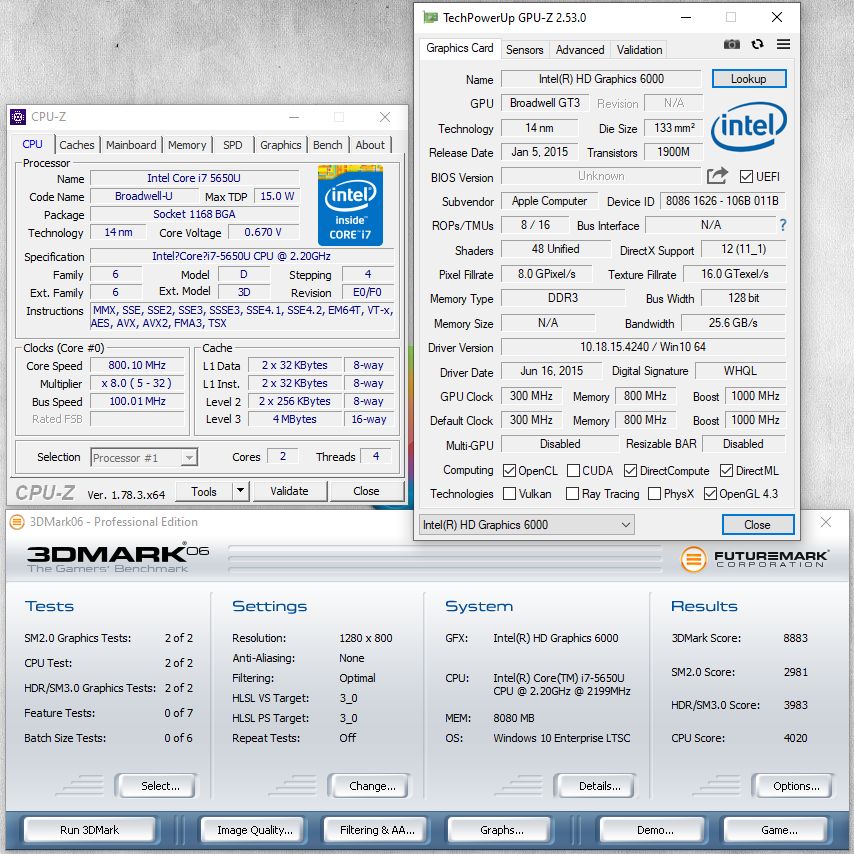The image size is (854, 854).
Task: Open the Graphics tab in CPU-Z
Action: [x=281, y=145]
